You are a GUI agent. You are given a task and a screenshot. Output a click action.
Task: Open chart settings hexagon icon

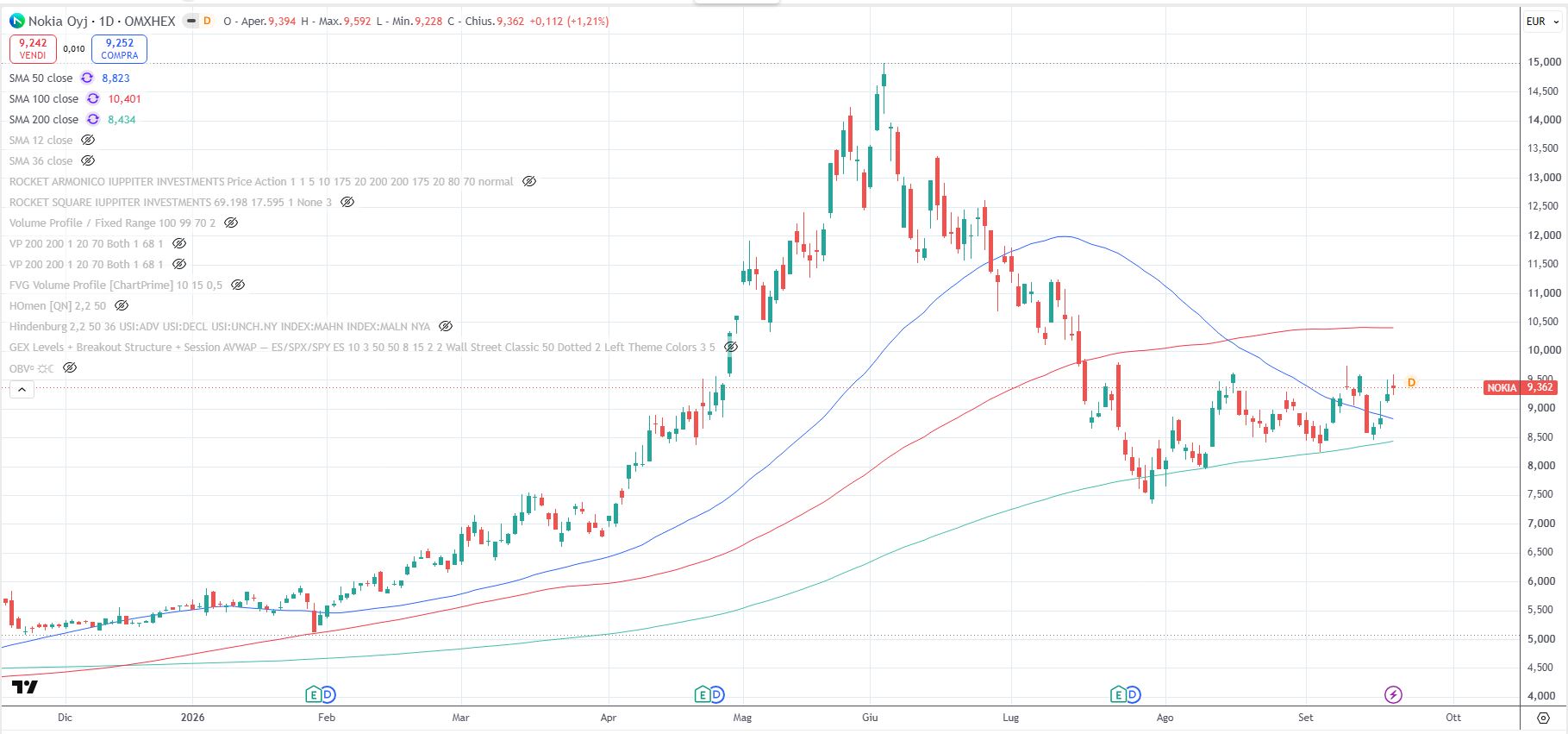click(x=1543, y=718)
